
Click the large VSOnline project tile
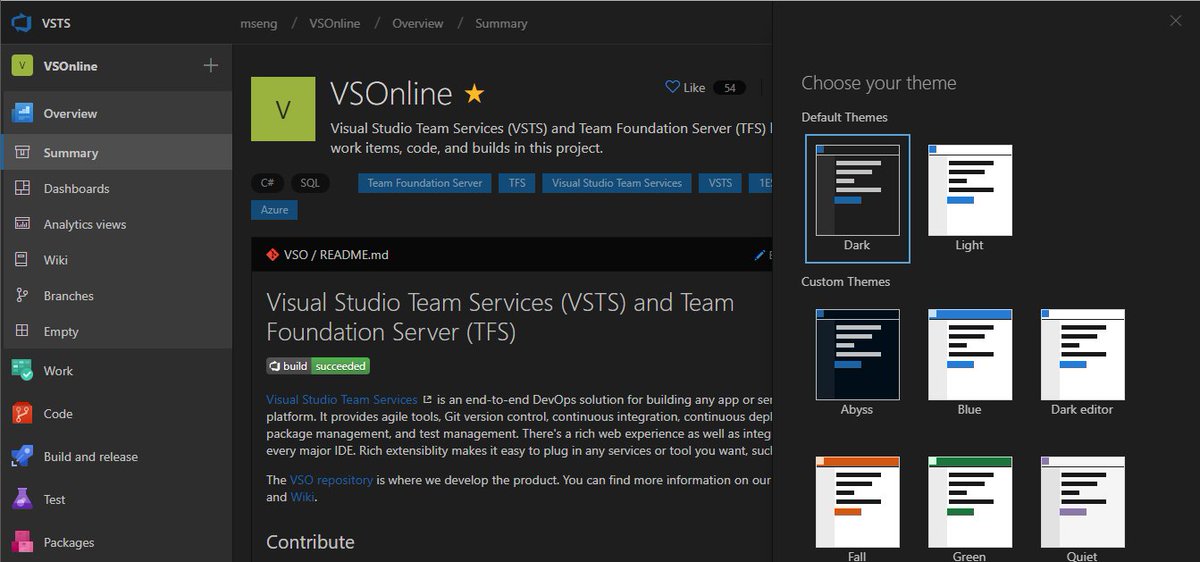(x=283, y=109)
